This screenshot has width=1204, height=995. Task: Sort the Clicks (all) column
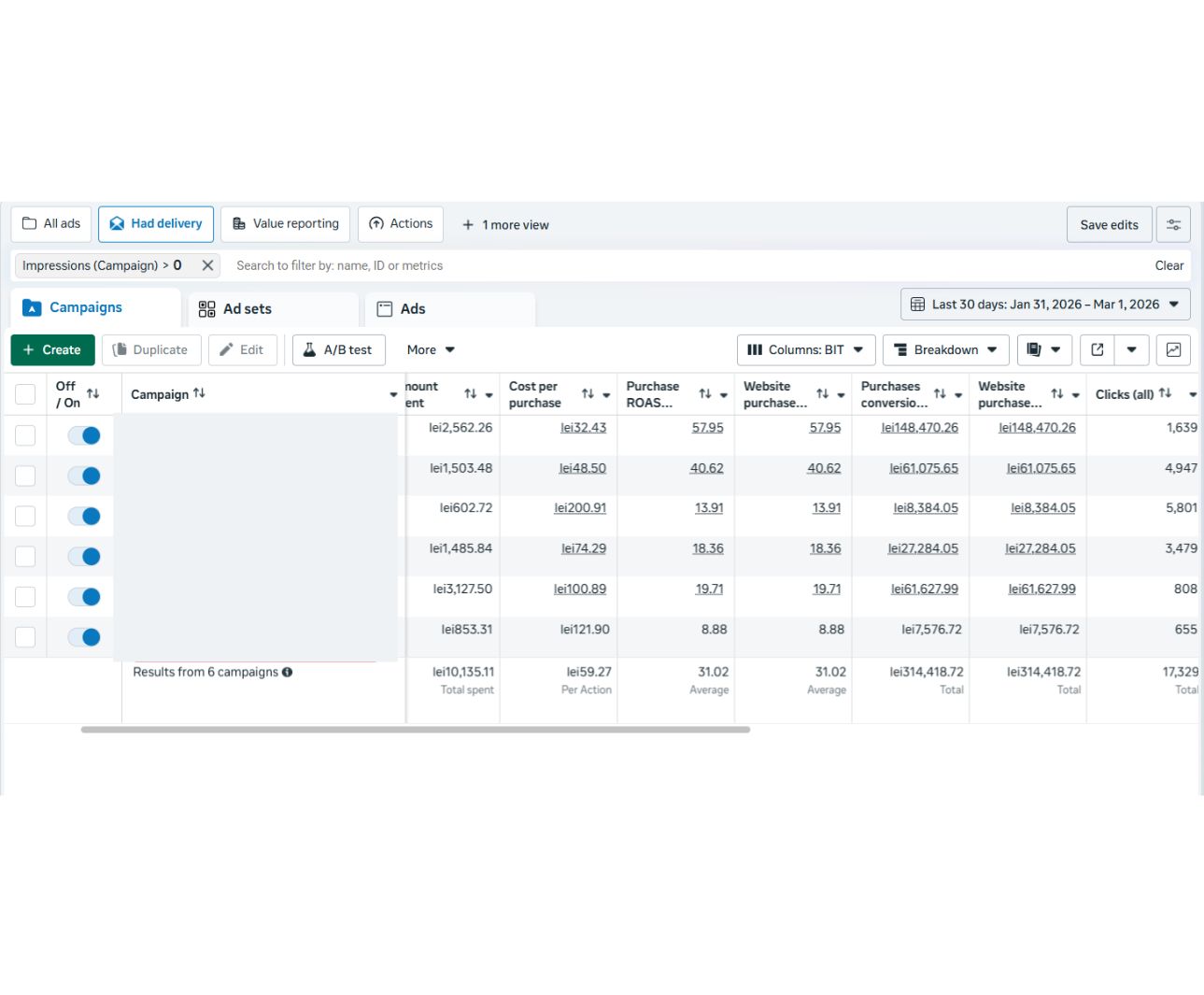click(1165, 393)
